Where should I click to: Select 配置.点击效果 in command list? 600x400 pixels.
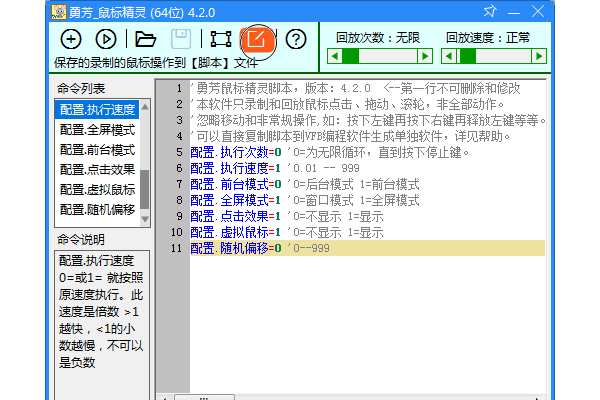(97, 170)
